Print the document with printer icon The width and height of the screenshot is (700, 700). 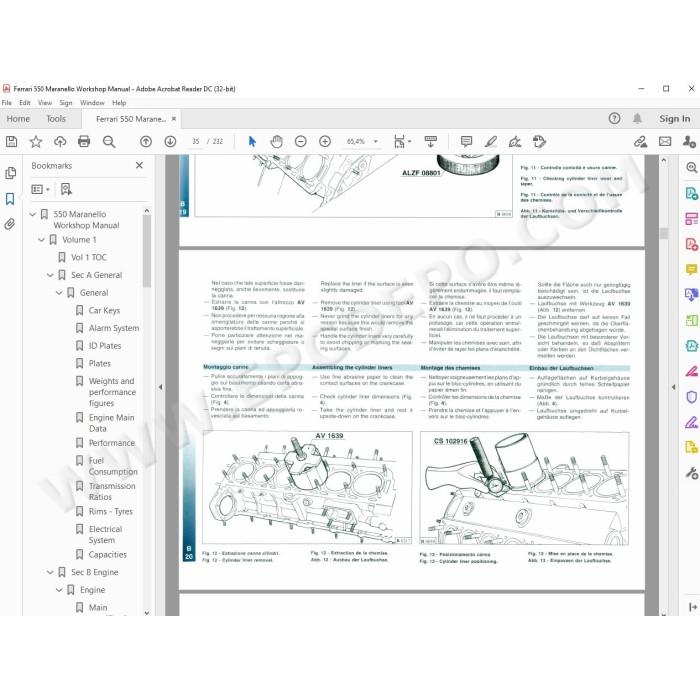84,142
